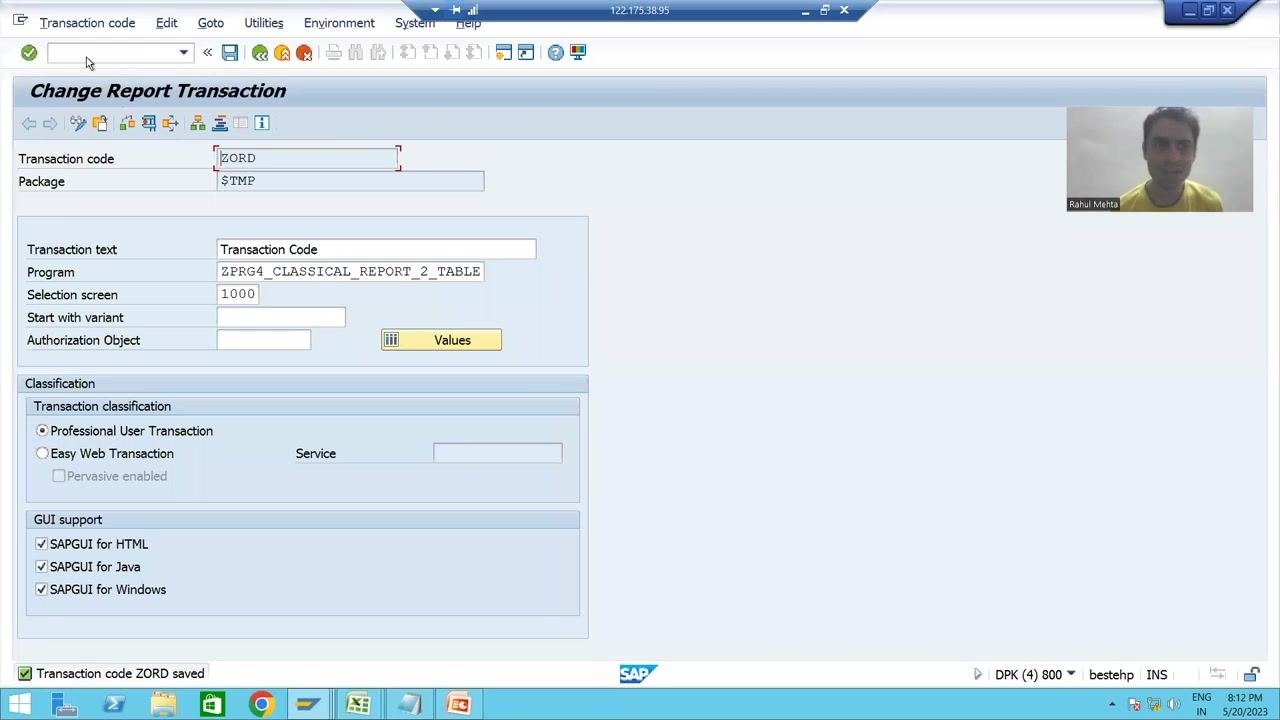Image resolution: width=1280 pixels, height=720 pixels.
Task: Click the Transaction text input field
Action: pyautogui.click(x=376, y=250)
